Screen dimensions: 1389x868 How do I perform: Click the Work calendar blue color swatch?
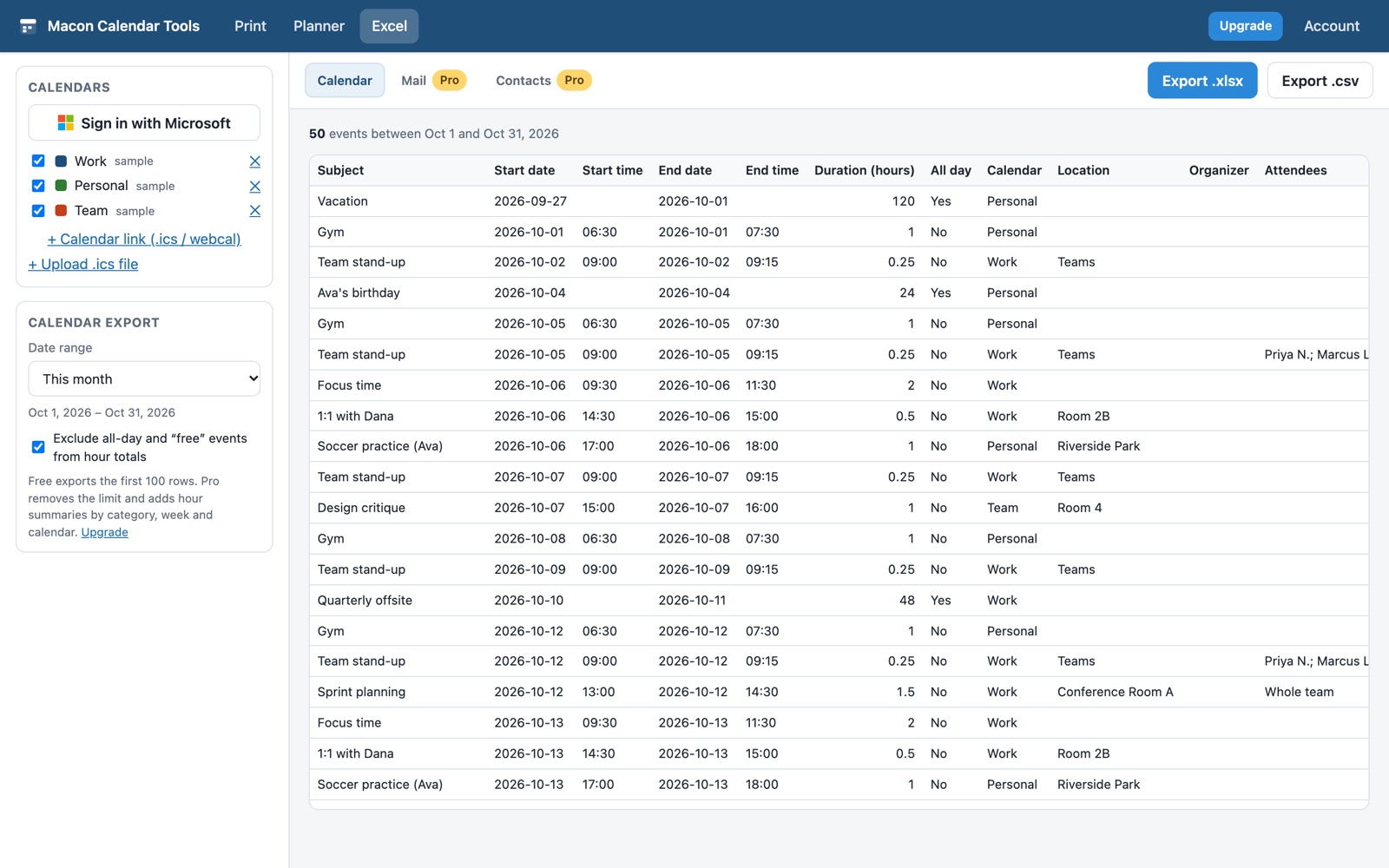(x=61, y=161)
